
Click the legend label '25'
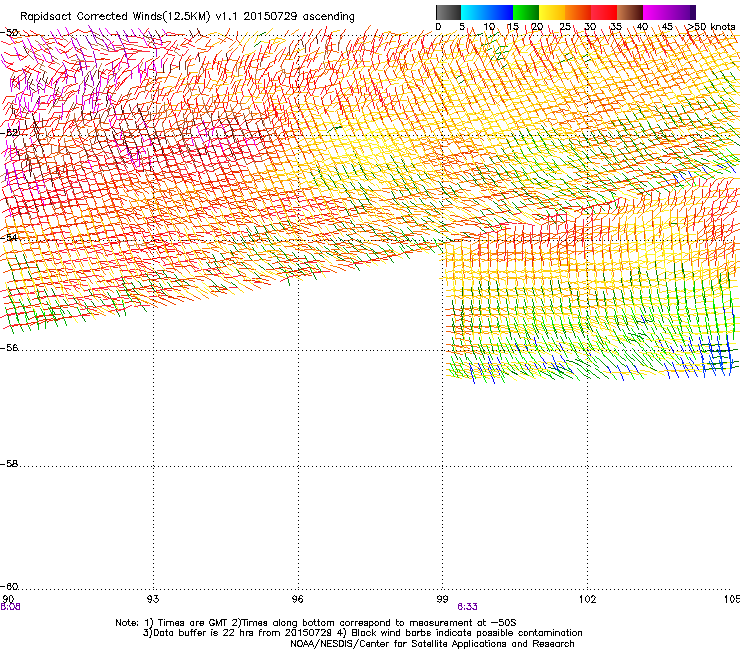(x=565, y=27)
